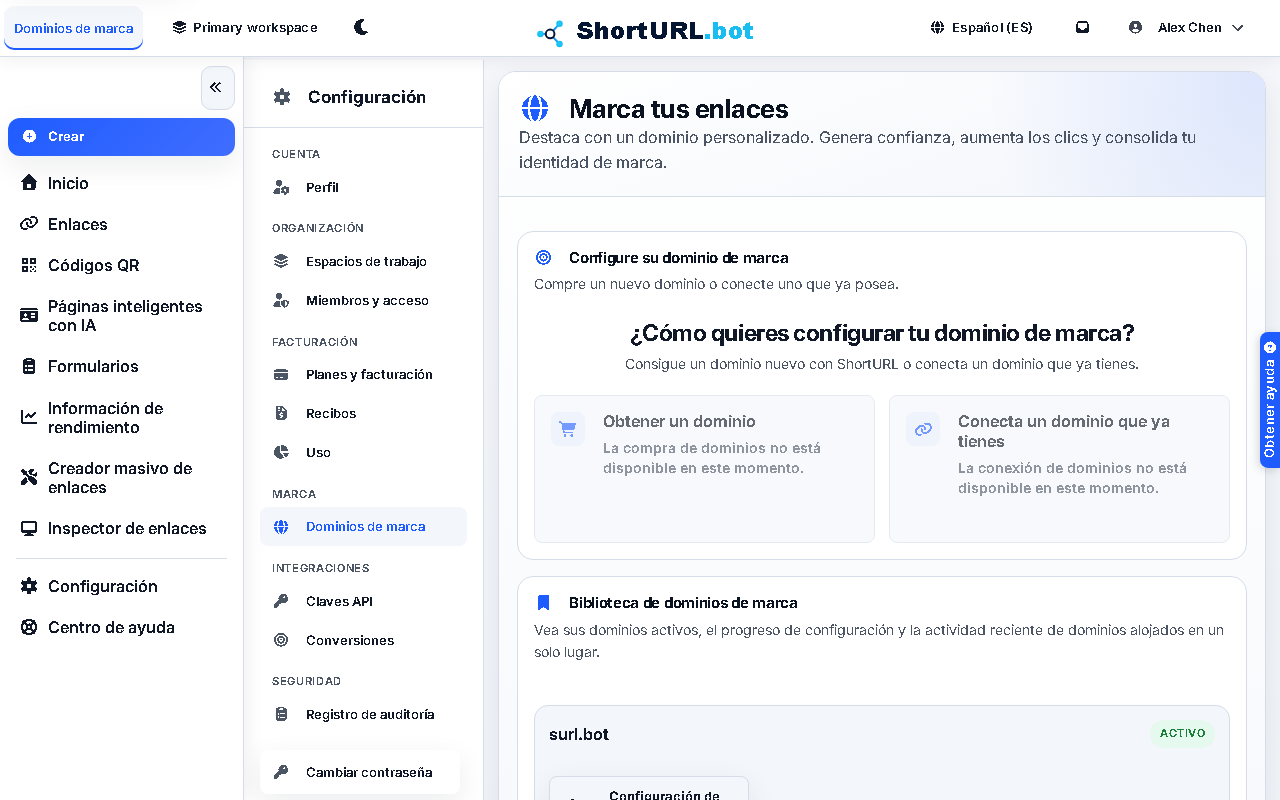Open Enlaces in the sidebar
Image resolution: width=1280 pixels, height=800 pixels.
[121, 224]
